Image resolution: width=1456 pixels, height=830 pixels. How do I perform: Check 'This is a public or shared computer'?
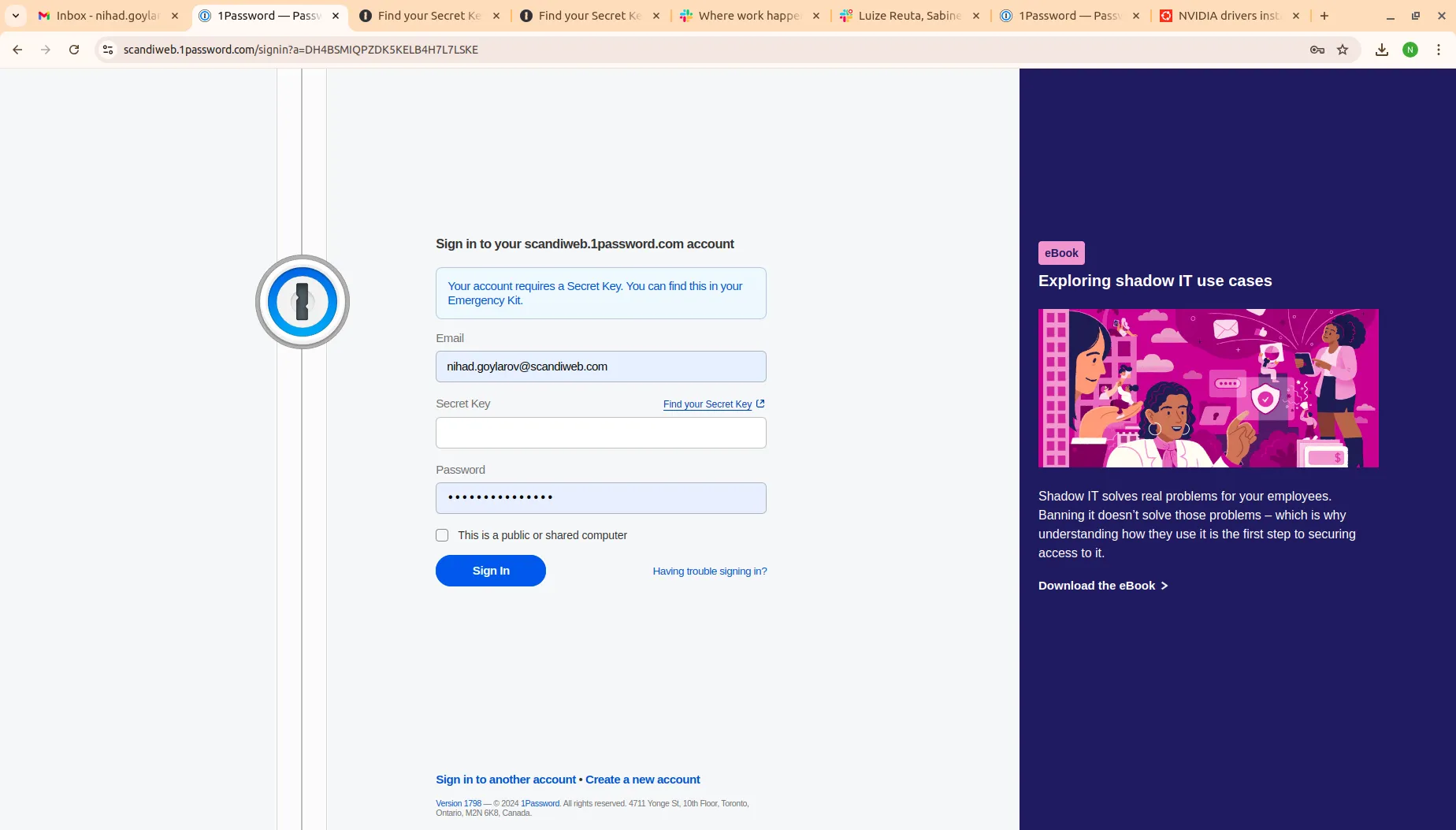click(x=442, y=535)
